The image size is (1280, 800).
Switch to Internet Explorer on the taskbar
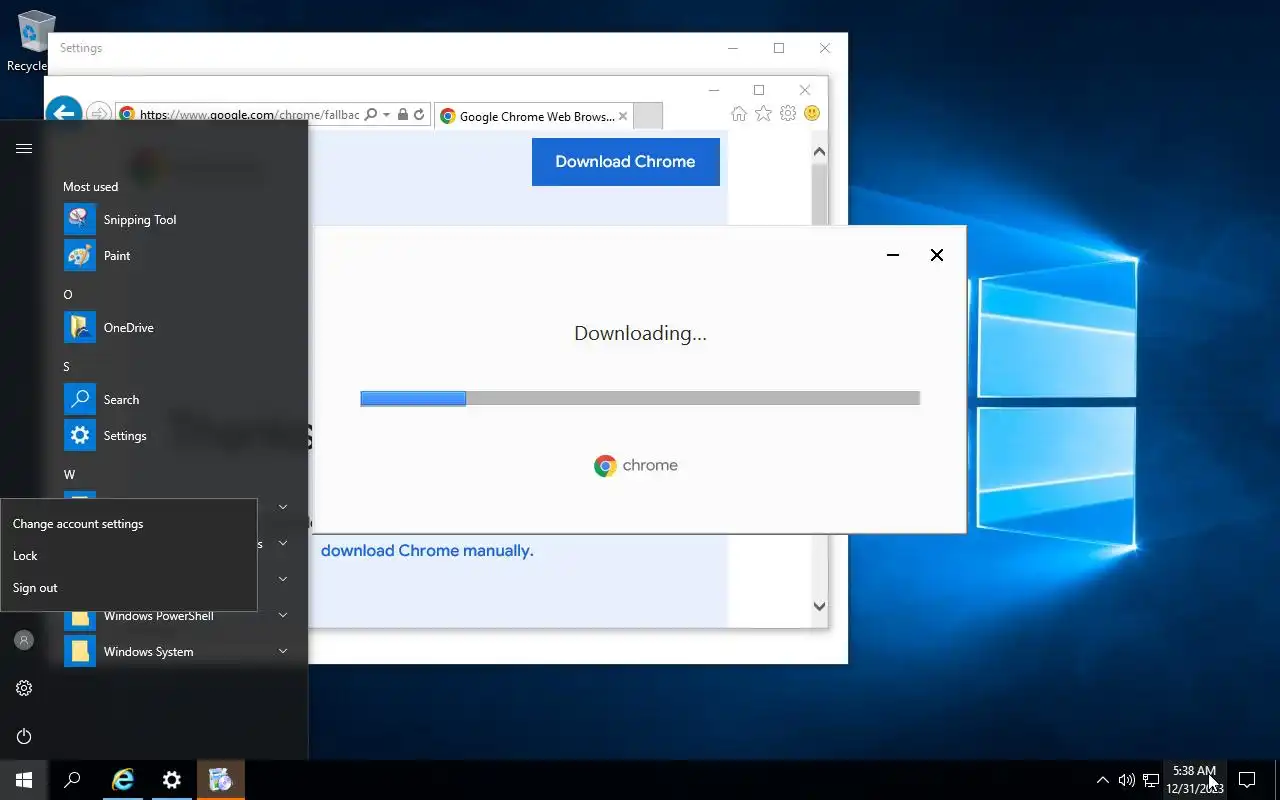coord(123,780)
